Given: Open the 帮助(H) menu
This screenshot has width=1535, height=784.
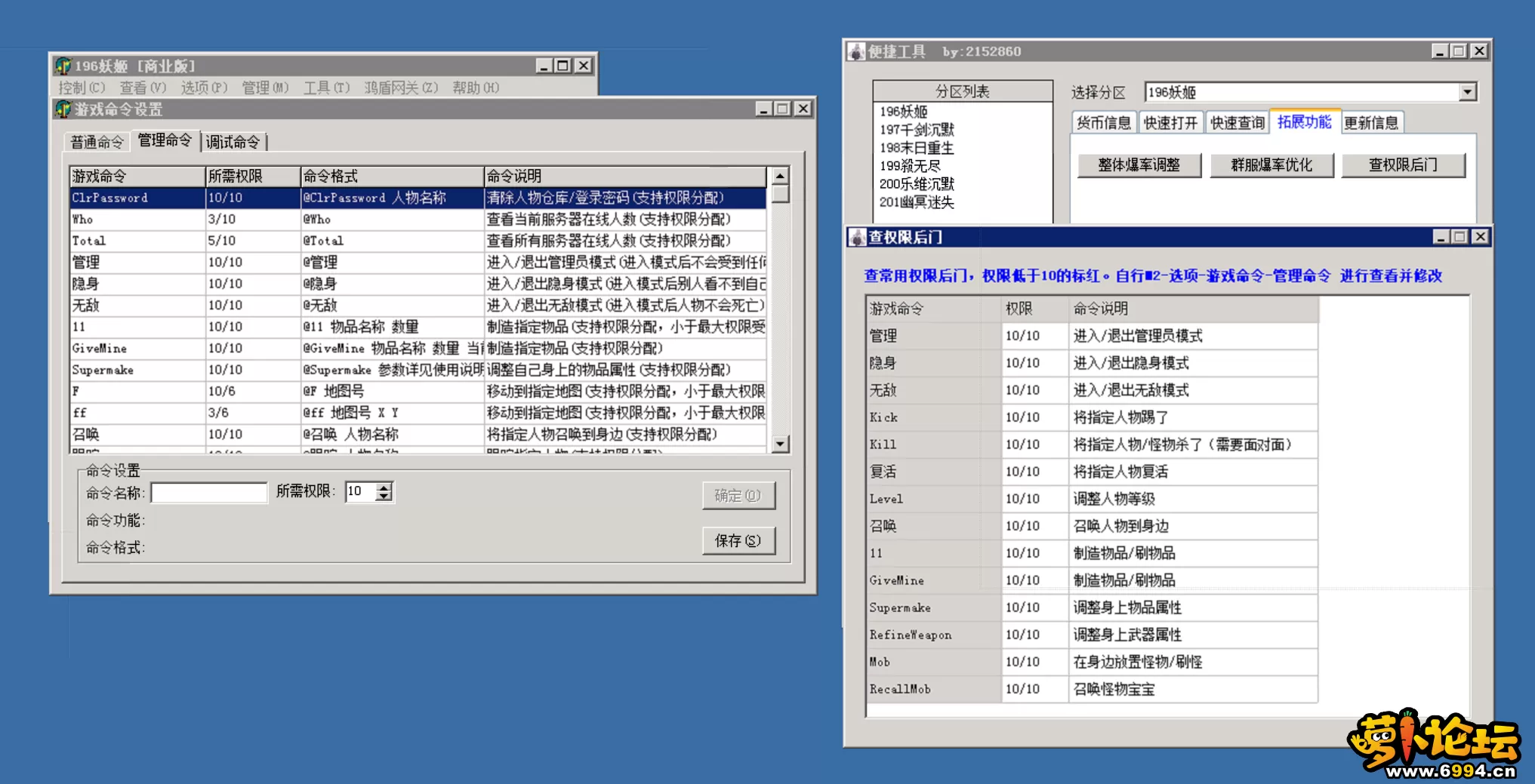Looking at the screenshot, I should [476, 88].
